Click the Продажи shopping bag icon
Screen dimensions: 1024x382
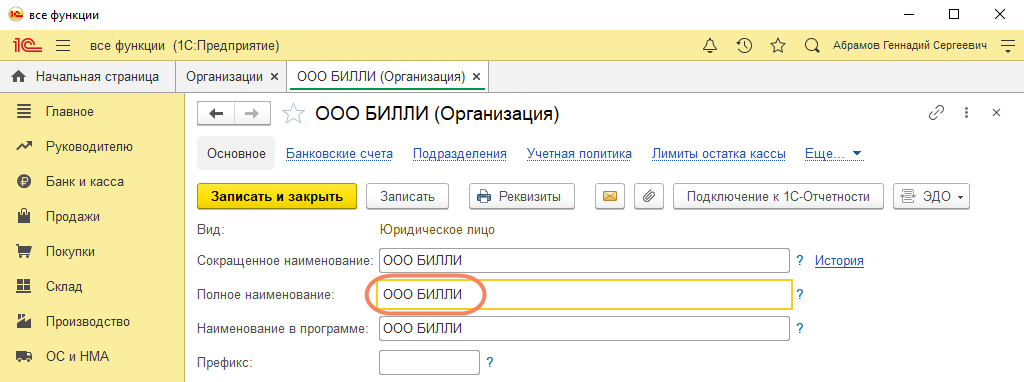pyautogui.click(x=24, y=216)
